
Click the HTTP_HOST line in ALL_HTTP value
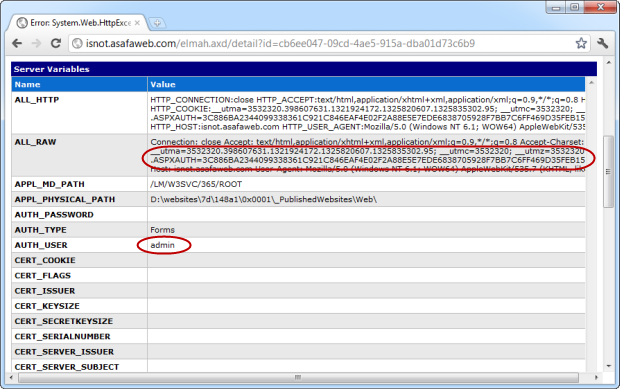click(x=367, y=127)
